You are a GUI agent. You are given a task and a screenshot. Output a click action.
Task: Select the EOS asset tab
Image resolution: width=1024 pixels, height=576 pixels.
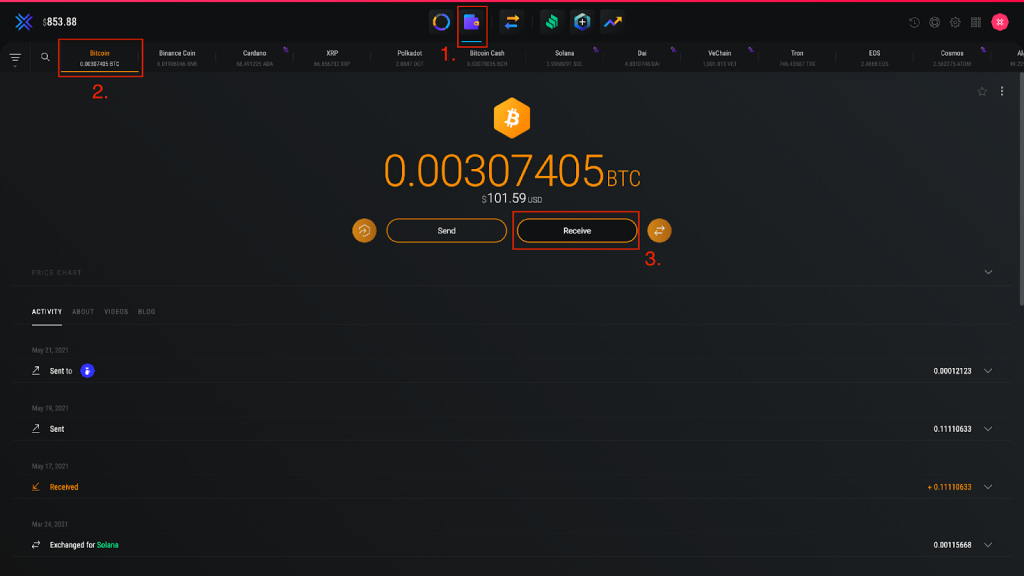[x=874, y=57]
